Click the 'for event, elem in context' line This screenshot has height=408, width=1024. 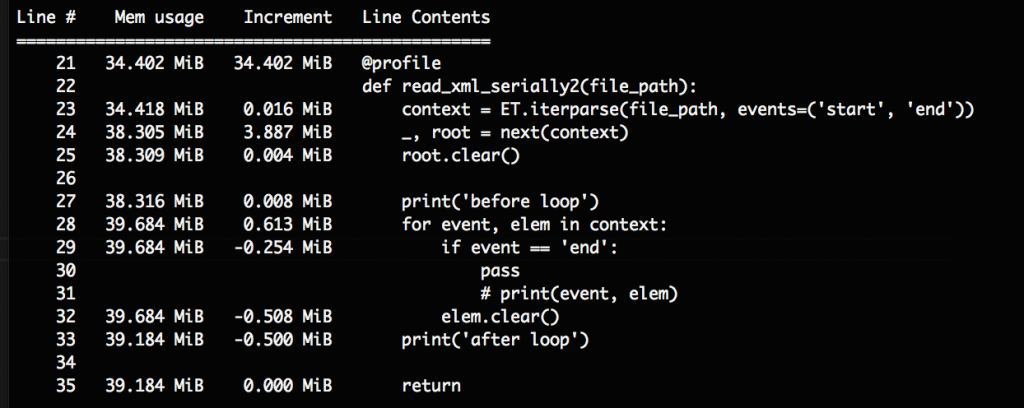point(536,225)
